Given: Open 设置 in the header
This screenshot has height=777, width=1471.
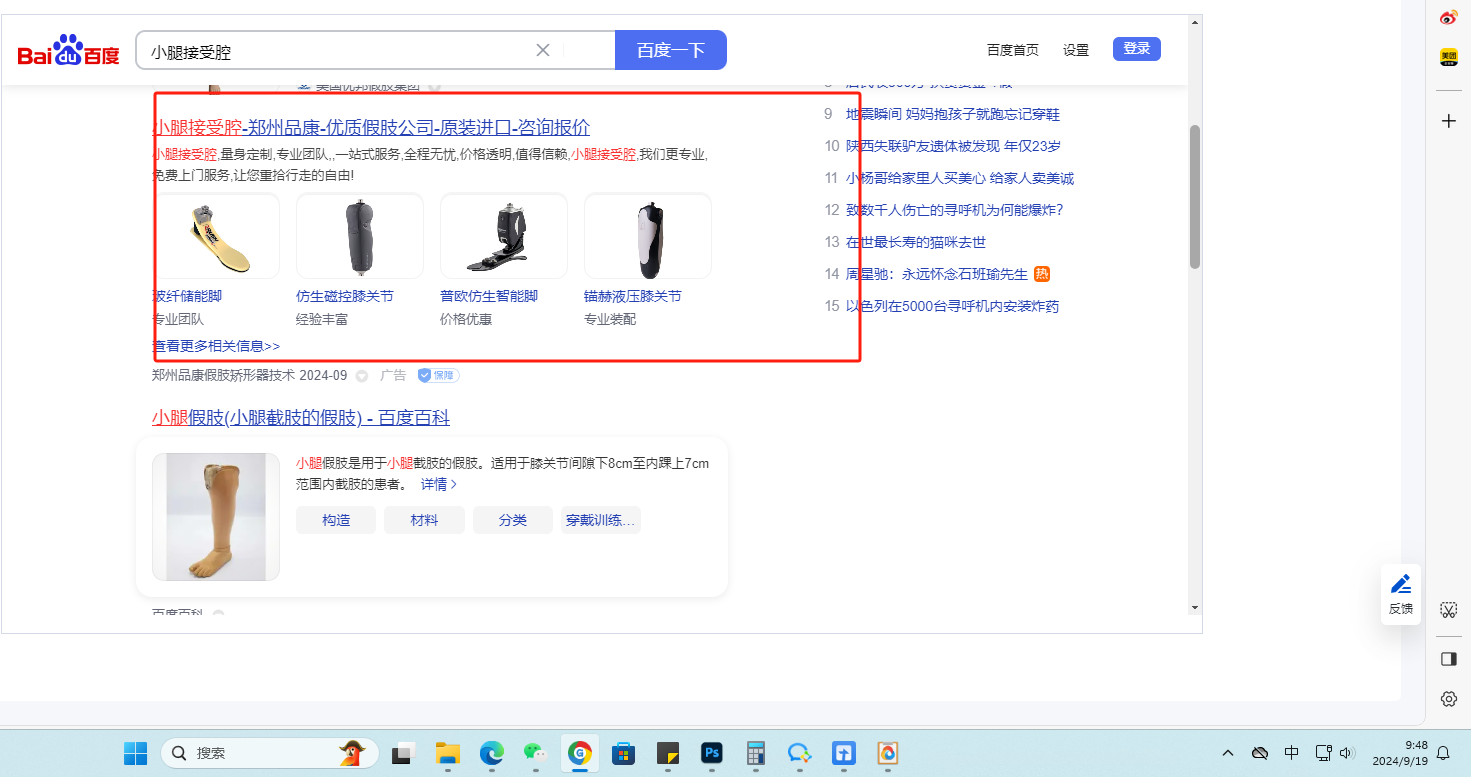Looking at the screenshot, I should click(1076, 50).
